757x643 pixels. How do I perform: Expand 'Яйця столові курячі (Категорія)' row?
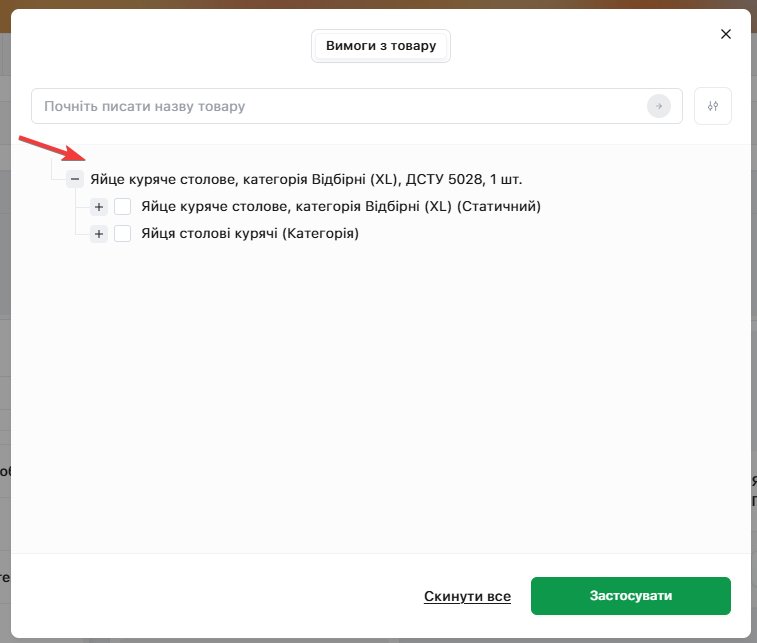click(99, 234)
